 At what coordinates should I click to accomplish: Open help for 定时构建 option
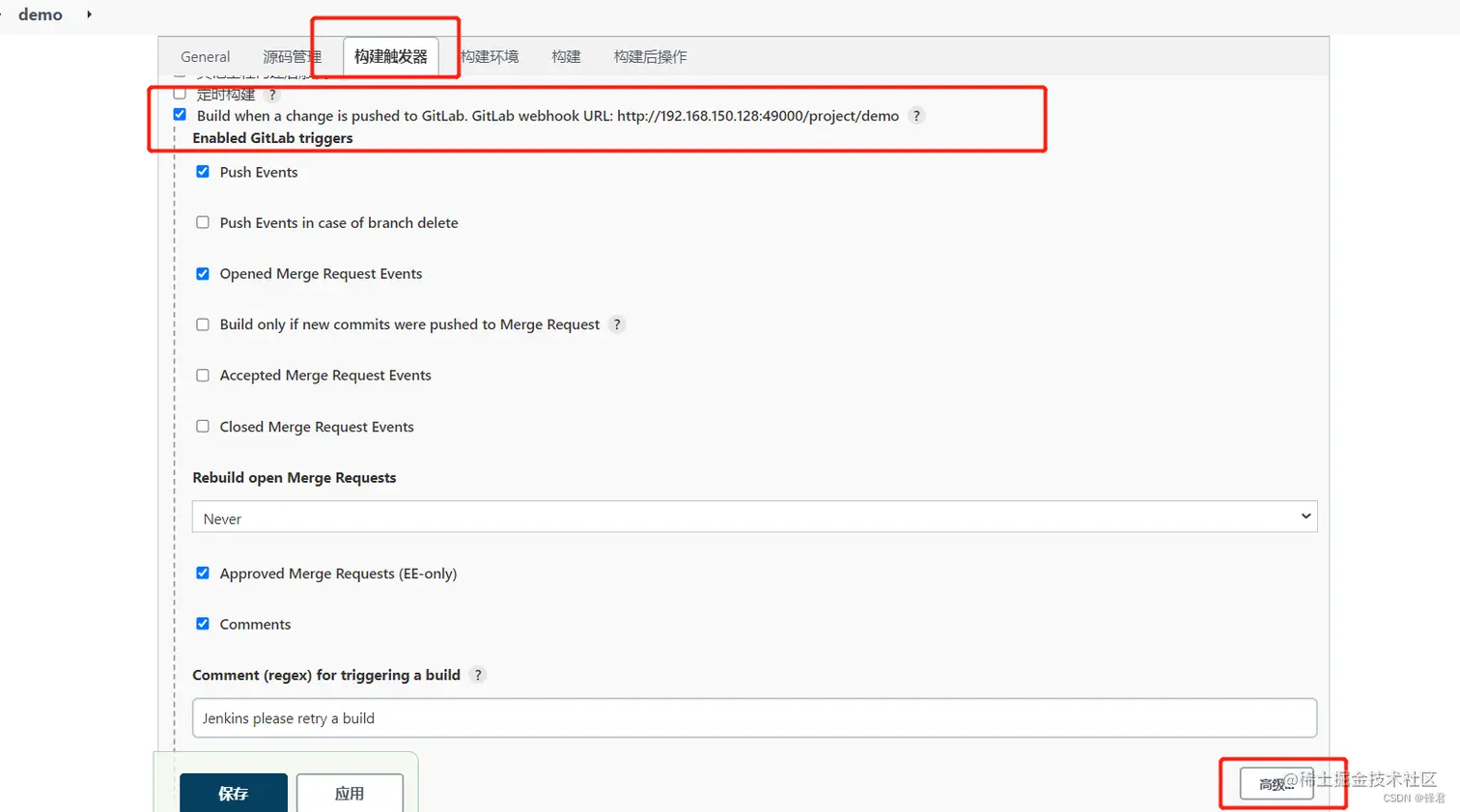point(272,95)
